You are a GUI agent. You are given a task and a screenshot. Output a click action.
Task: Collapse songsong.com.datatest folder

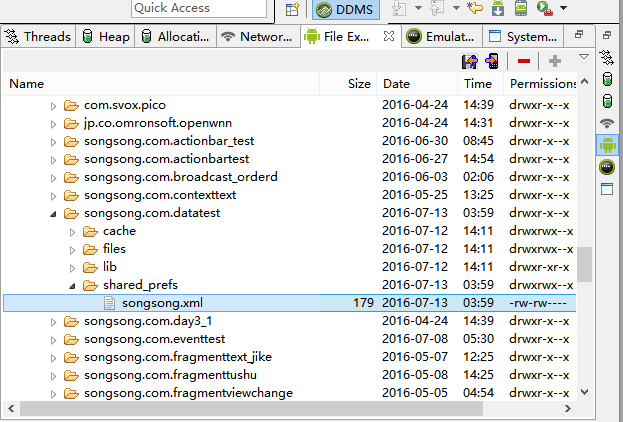coord(53,214)
